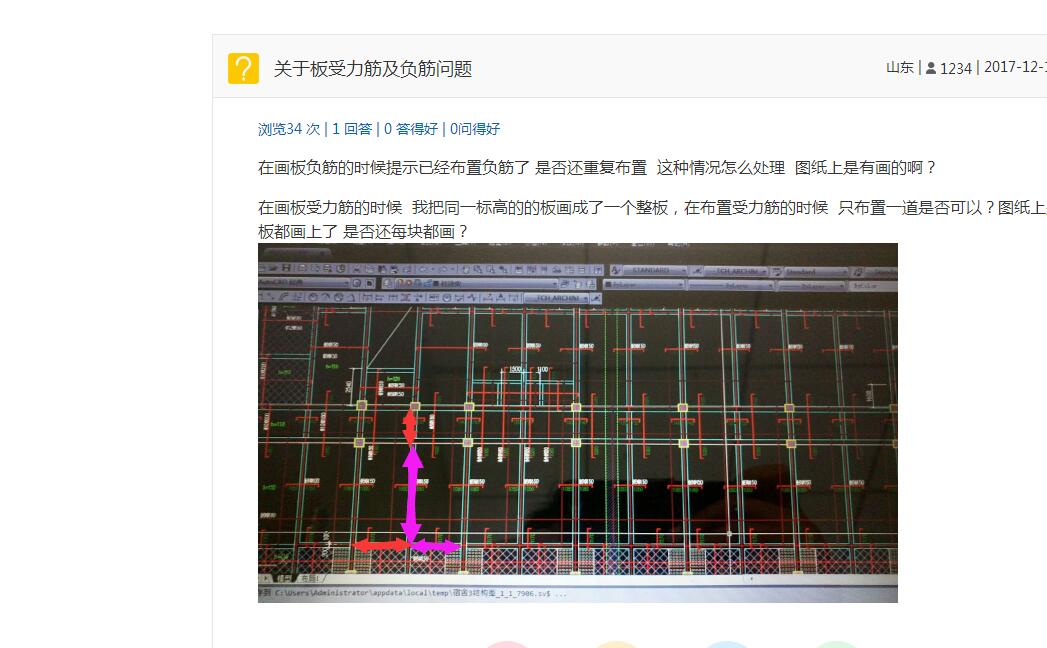The height and width of the screenshot is (648, 1047).
Task: Select the 山东 region label
Action: pyautogui.click(x=899, y=67)
